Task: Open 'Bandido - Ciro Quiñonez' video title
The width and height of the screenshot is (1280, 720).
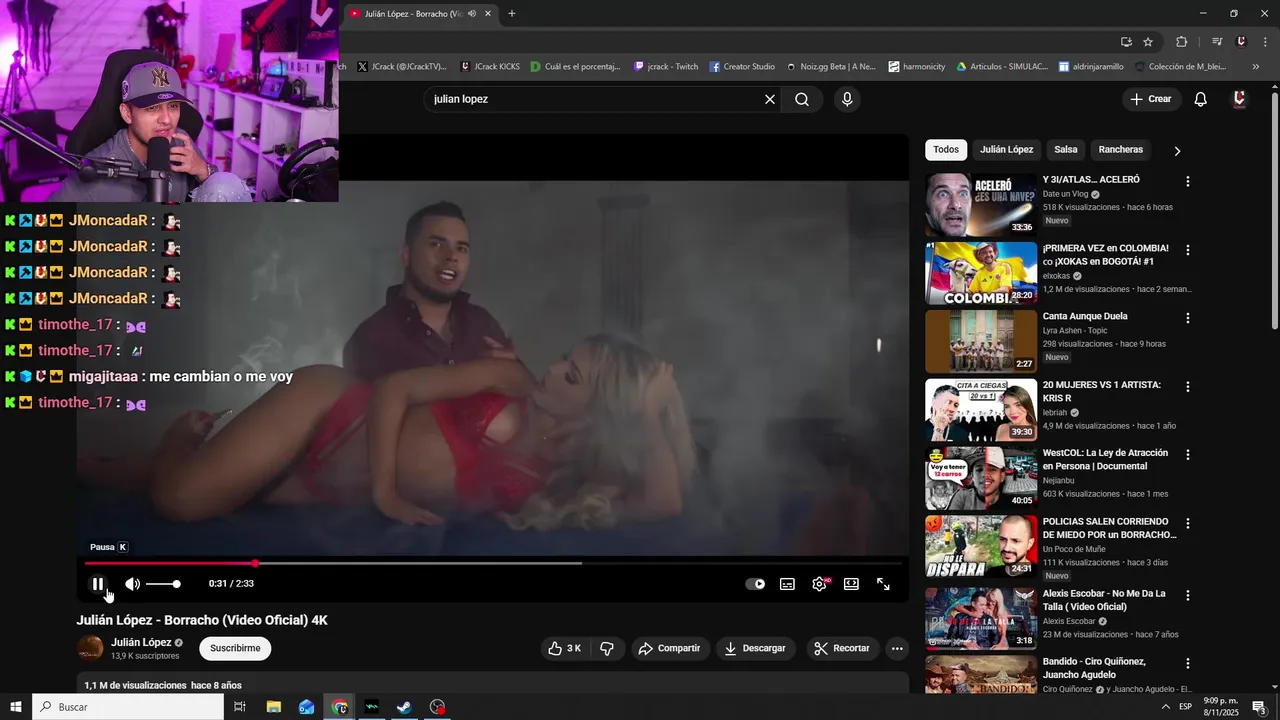Action: (x=1094, y=668)
